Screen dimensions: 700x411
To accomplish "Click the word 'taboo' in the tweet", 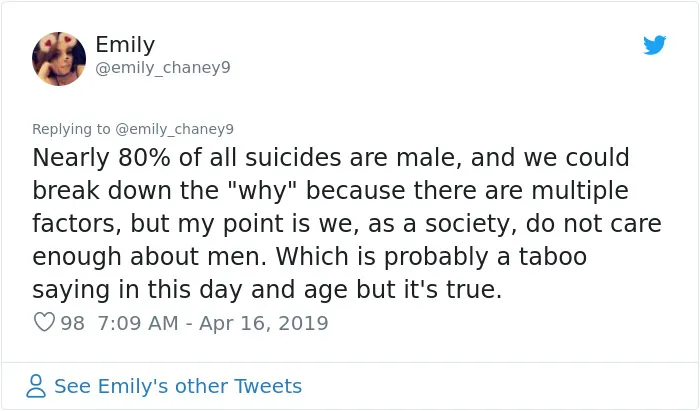I will pyautogui.click(x=553, y=257).
